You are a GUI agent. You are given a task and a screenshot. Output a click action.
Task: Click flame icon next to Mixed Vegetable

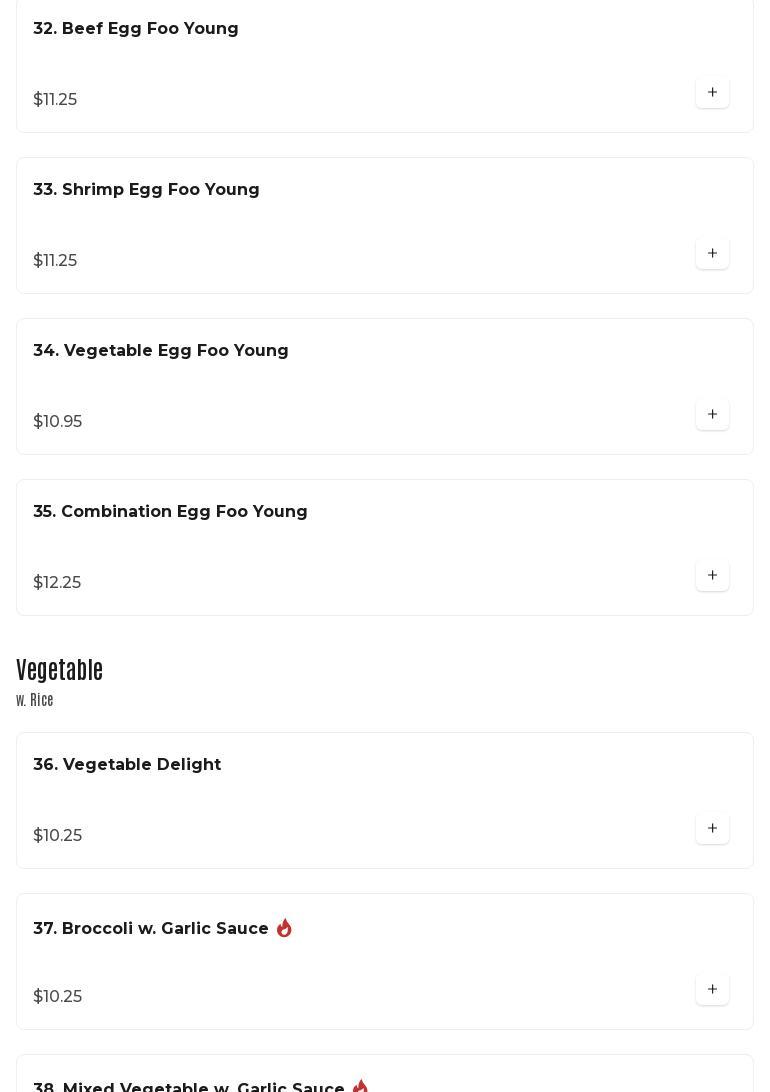[360, 1086]
